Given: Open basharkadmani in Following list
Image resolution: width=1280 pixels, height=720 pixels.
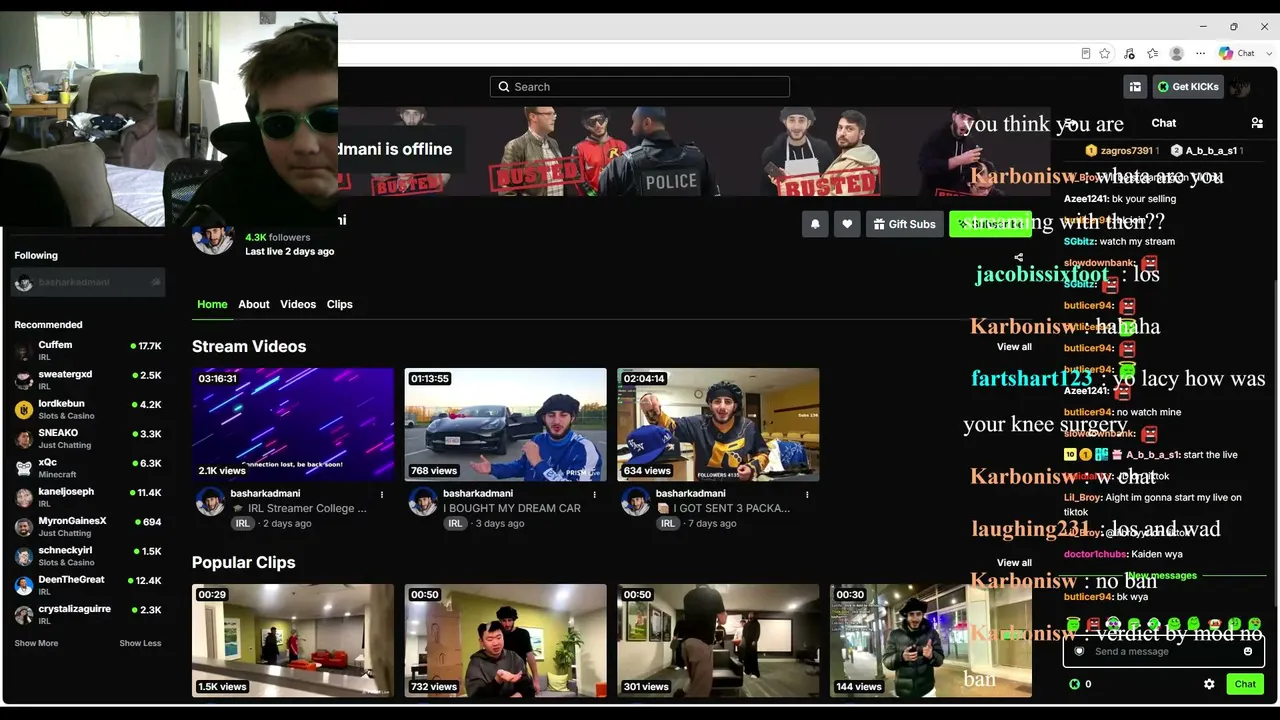Looking at the screenshot, I should coord(88,282).
